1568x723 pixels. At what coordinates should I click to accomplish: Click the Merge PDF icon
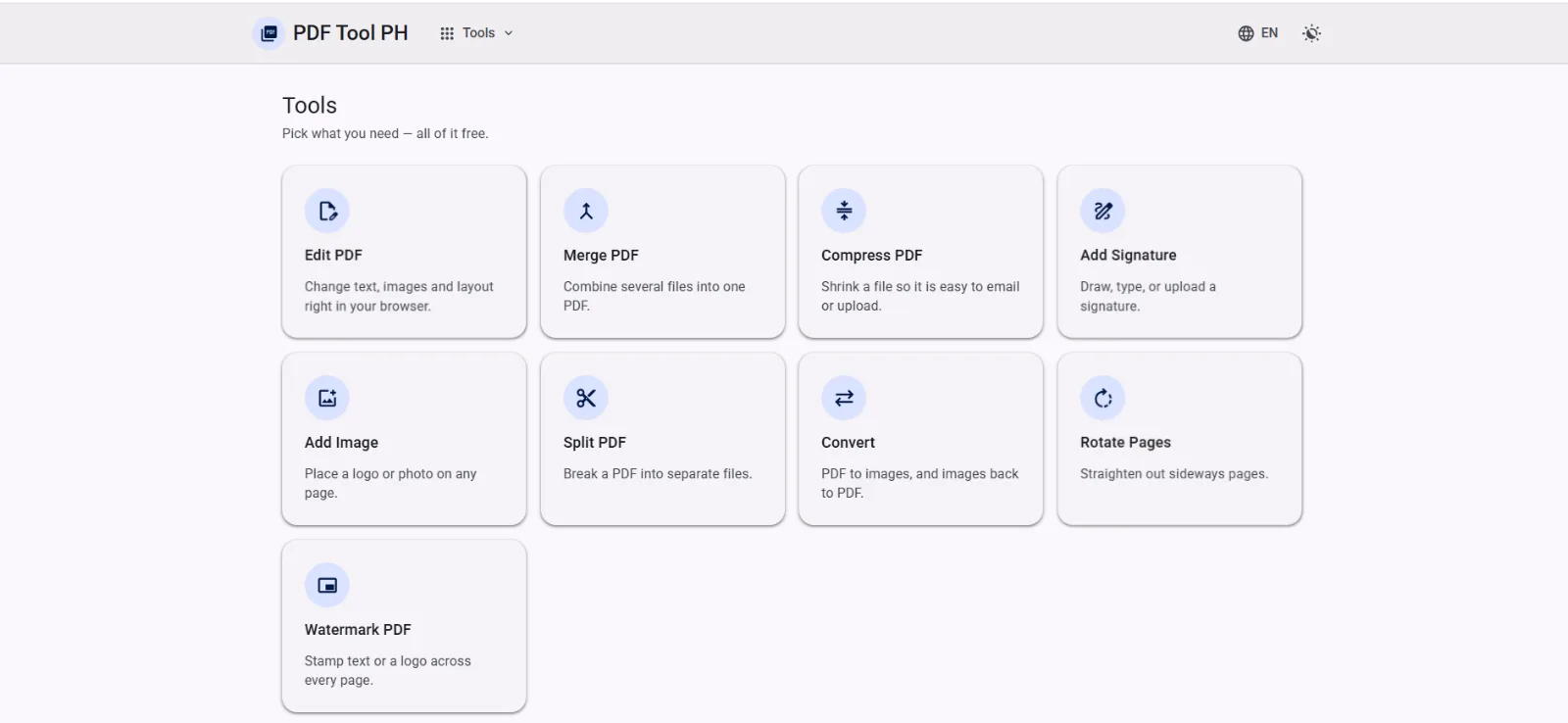click(x=586, y=211)
